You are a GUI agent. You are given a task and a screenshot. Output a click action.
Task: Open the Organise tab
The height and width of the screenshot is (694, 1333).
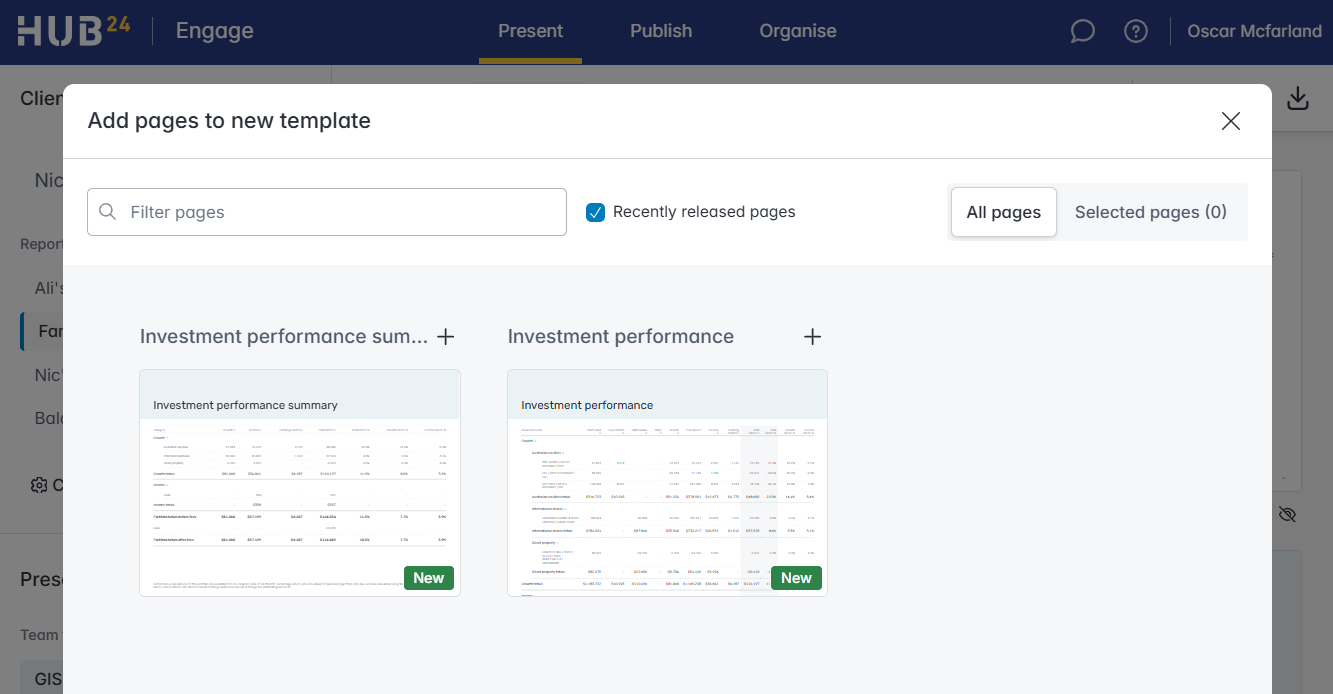point(797,31)
